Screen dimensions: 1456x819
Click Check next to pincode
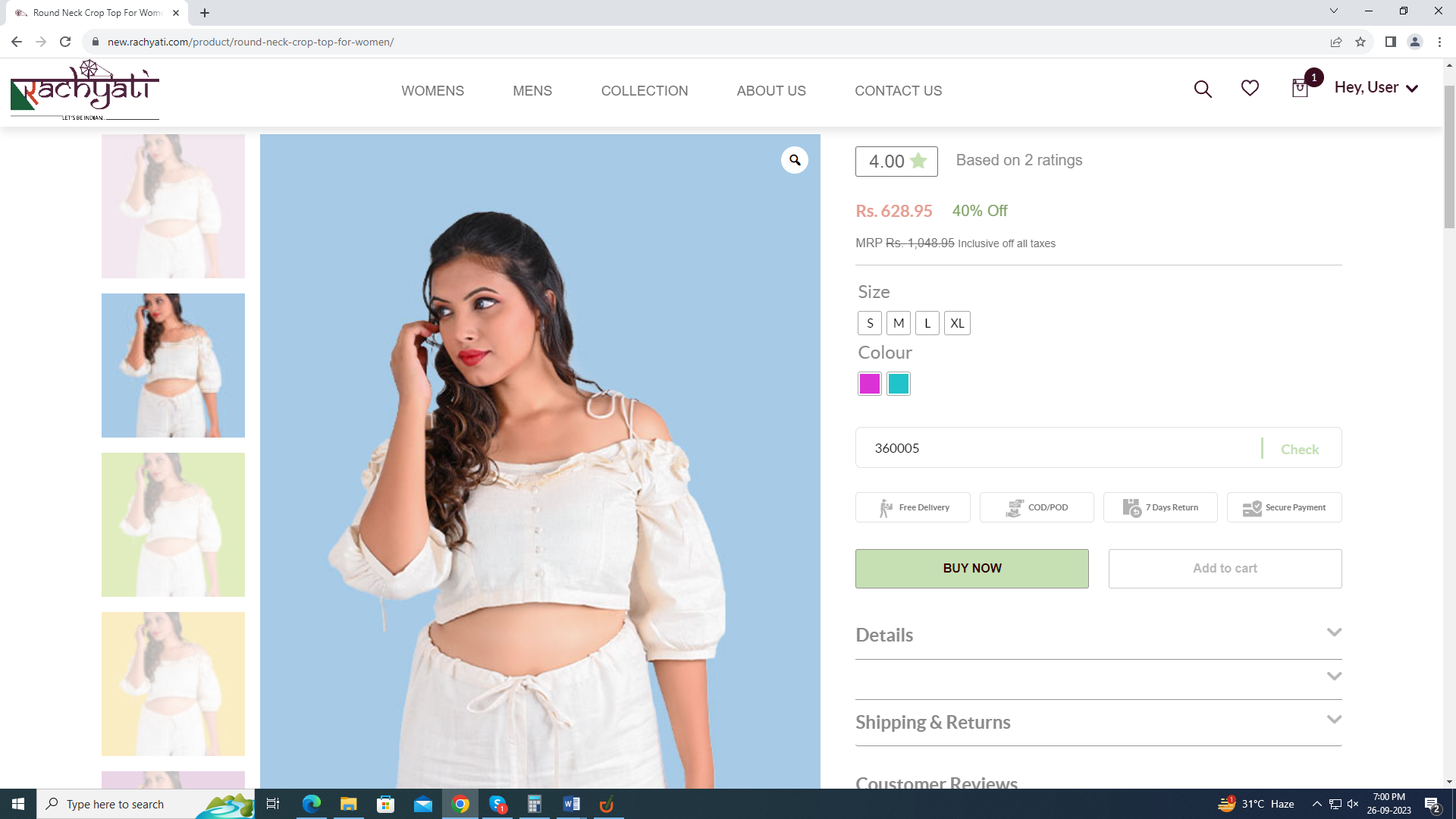click(x=1300, y=449)
